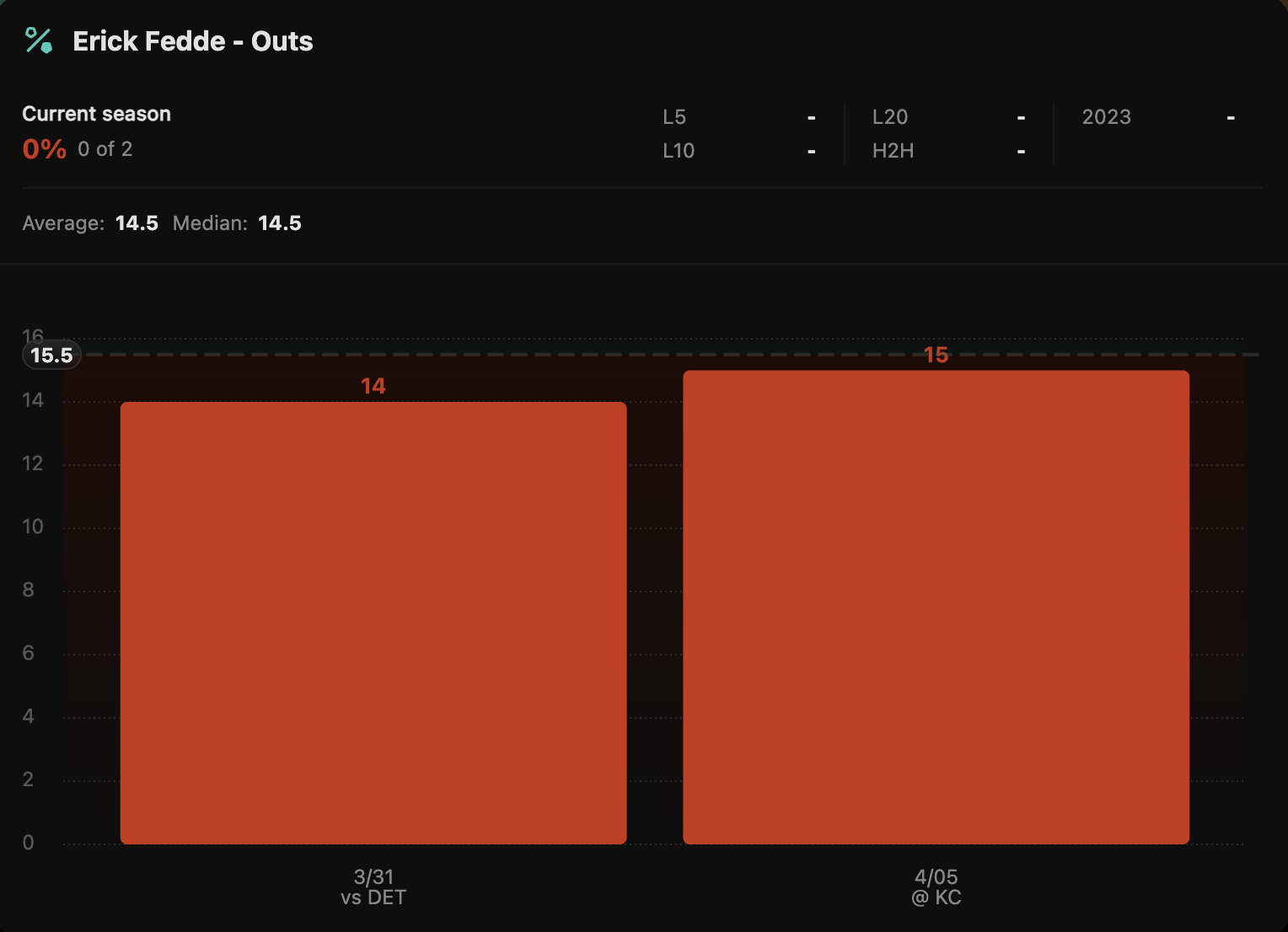This screenshot has width=1288, height=932.
Task: Click the Erick Fedde - Outs title
Action: click(x=192, y=41)
